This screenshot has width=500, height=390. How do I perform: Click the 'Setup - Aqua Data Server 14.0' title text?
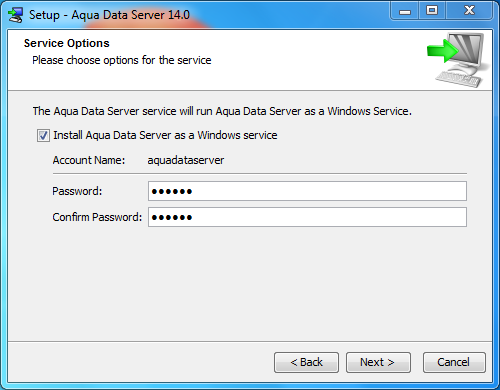click(x=109, y=15)
